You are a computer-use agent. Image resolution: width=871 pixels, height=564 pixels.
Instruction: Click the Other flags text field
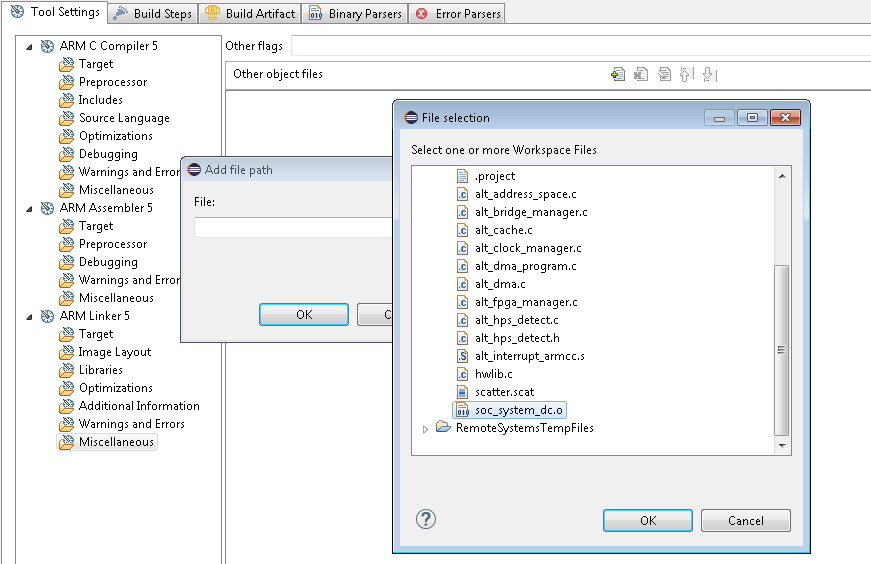click(x=581, y=46)
